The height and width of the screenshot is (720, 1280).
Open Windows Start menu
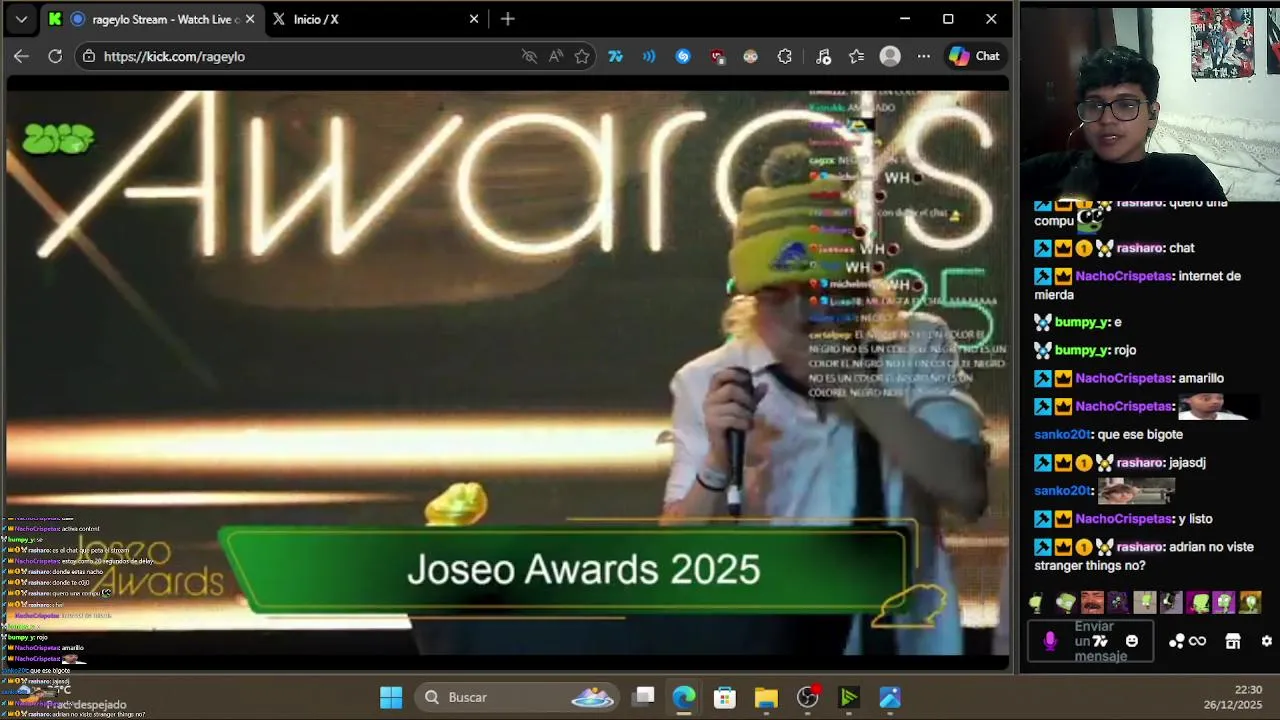(x=391, y=697)
